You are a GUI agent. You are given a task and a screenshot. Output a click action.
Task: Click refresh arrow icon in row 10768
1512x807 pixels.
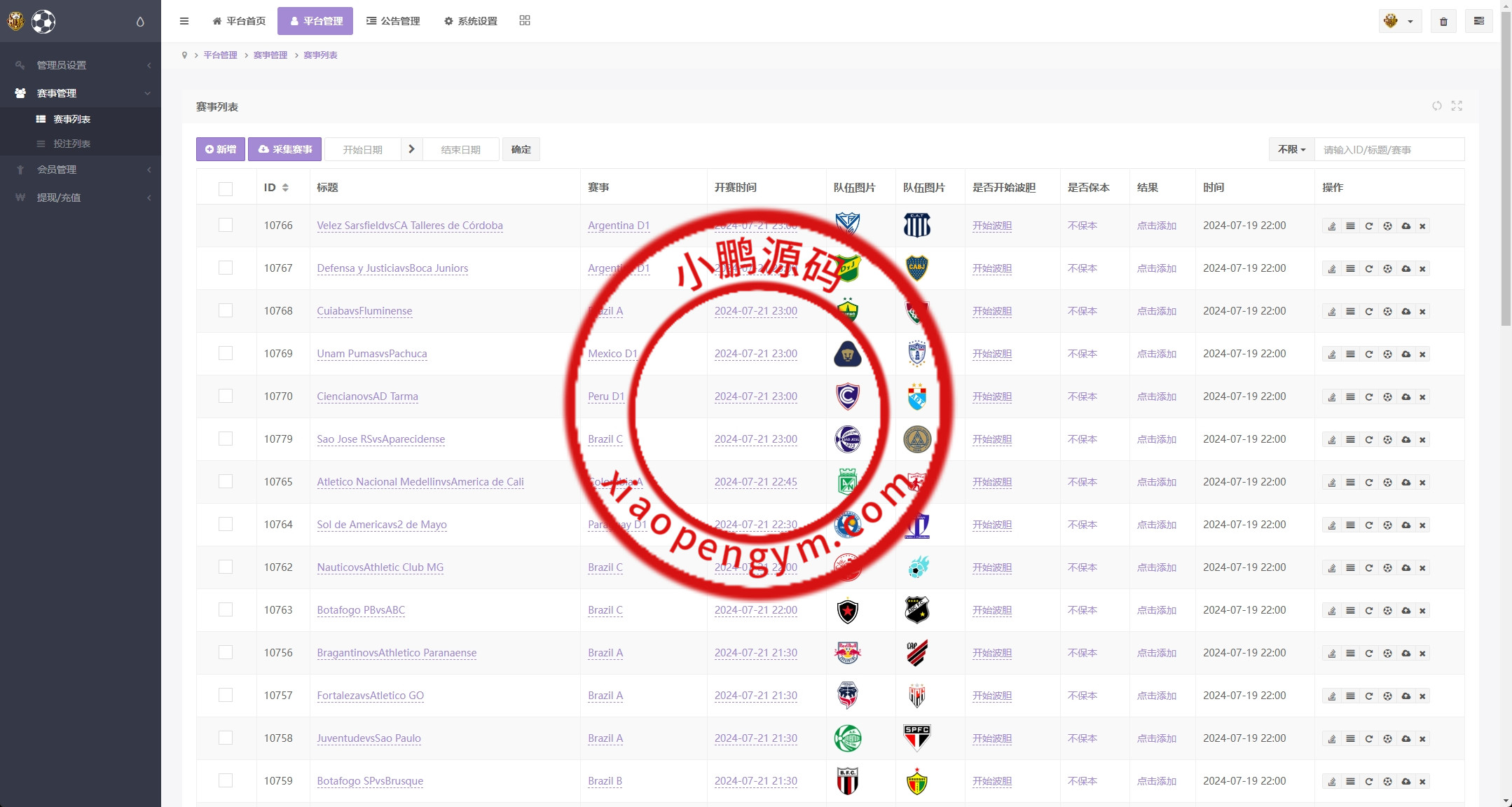(1368, 312)
